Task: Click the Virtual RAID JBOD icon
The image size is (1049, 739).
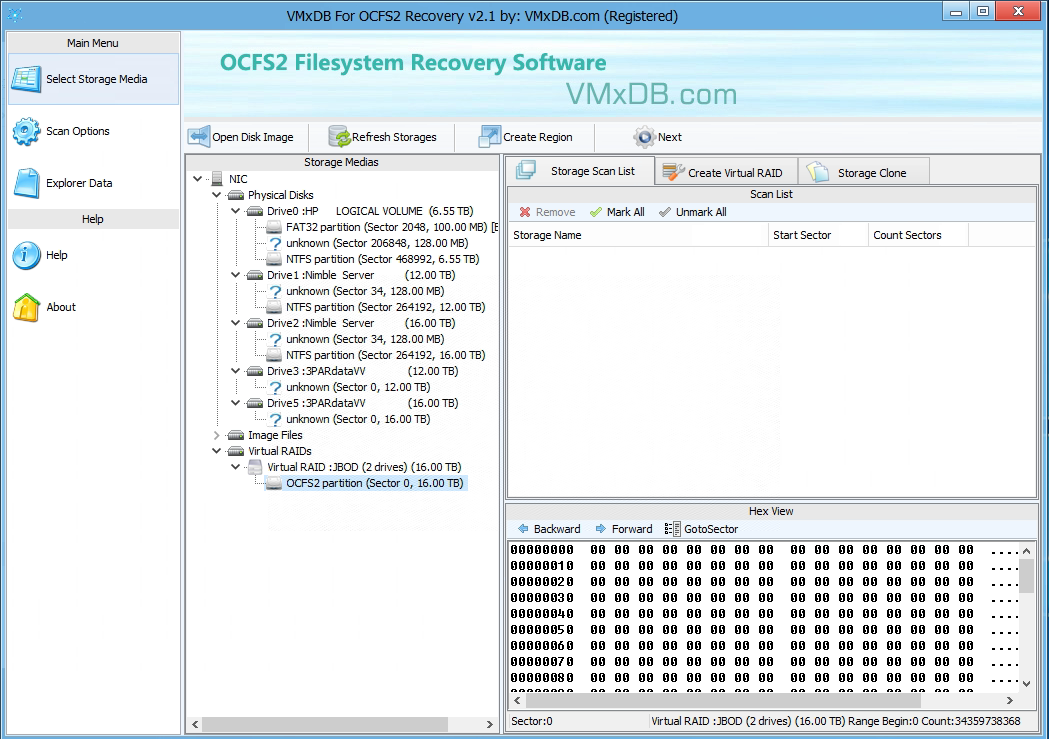Action: [255, 467]
